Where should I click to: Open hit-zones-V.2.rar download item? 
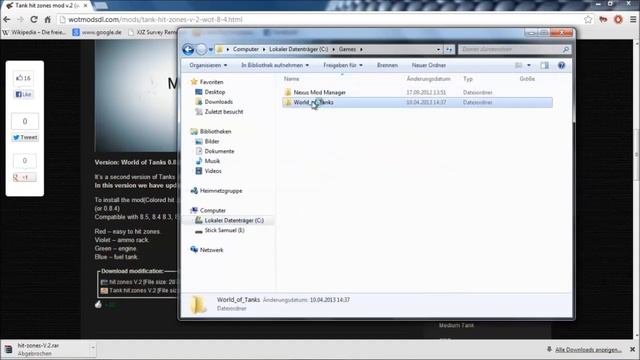pyautogui.click(x=45, y=349)
